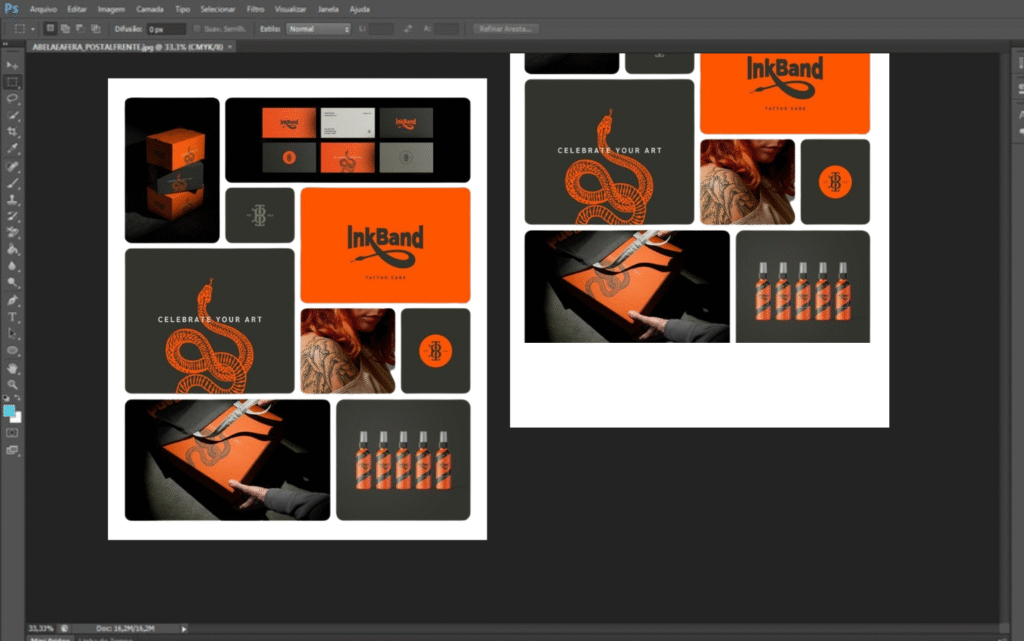The height and width of the screenshot is (641, 1024).
Task: Select the Horizontal Type tool
Action: coord(13,317)
